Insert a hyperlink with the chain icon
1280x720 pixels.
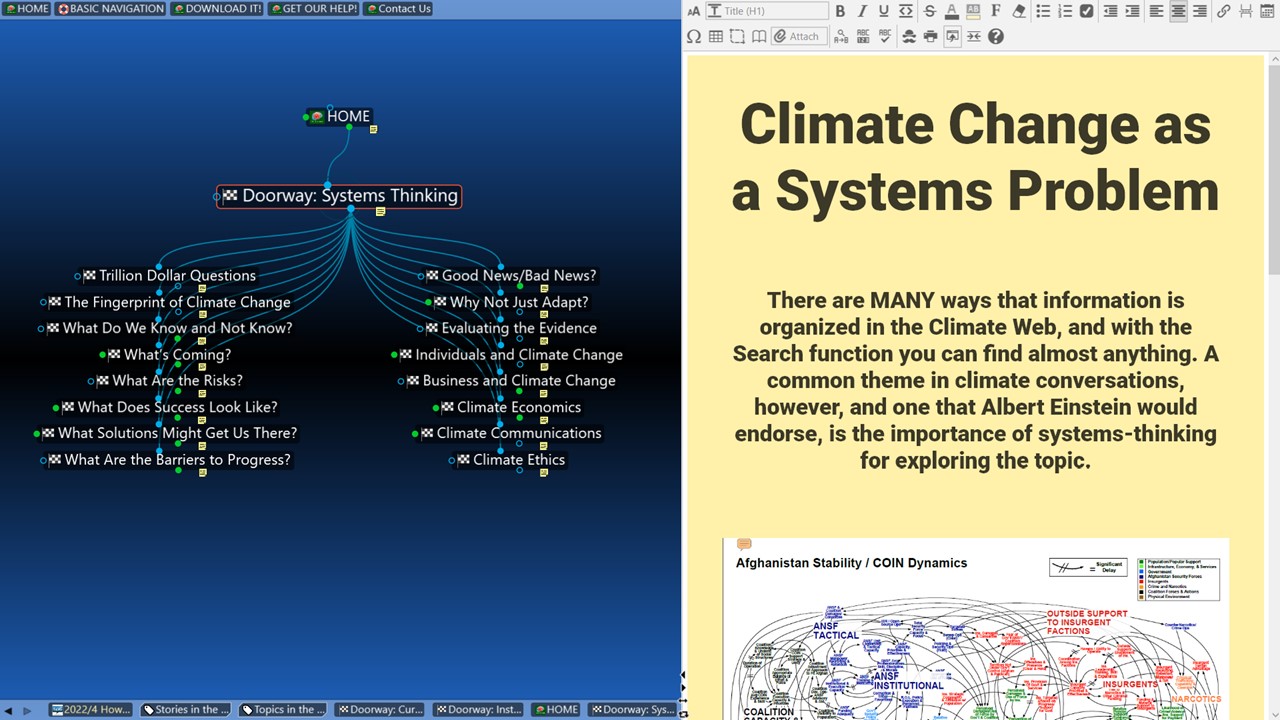1224,11
